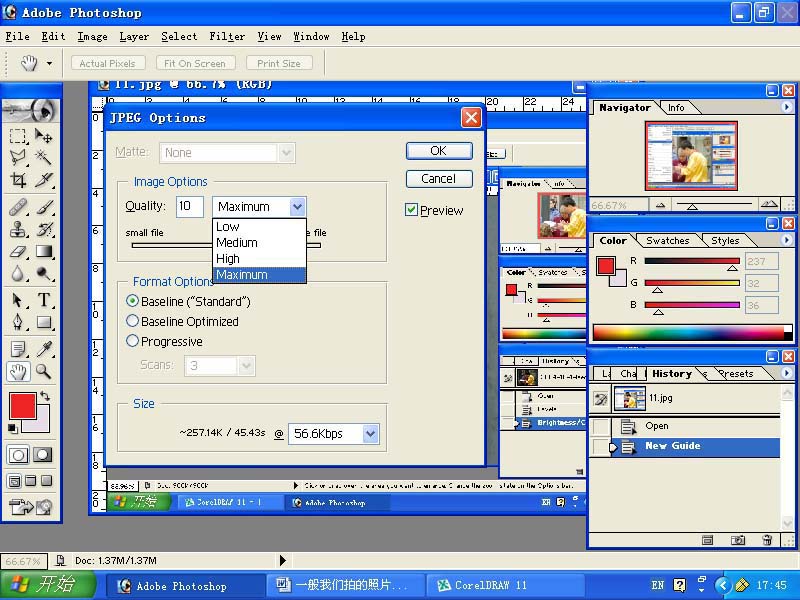The width and height of the screenshot is (800, 600).
Task: Select the Crop tool in toolbox
Action: coord(18,180)
